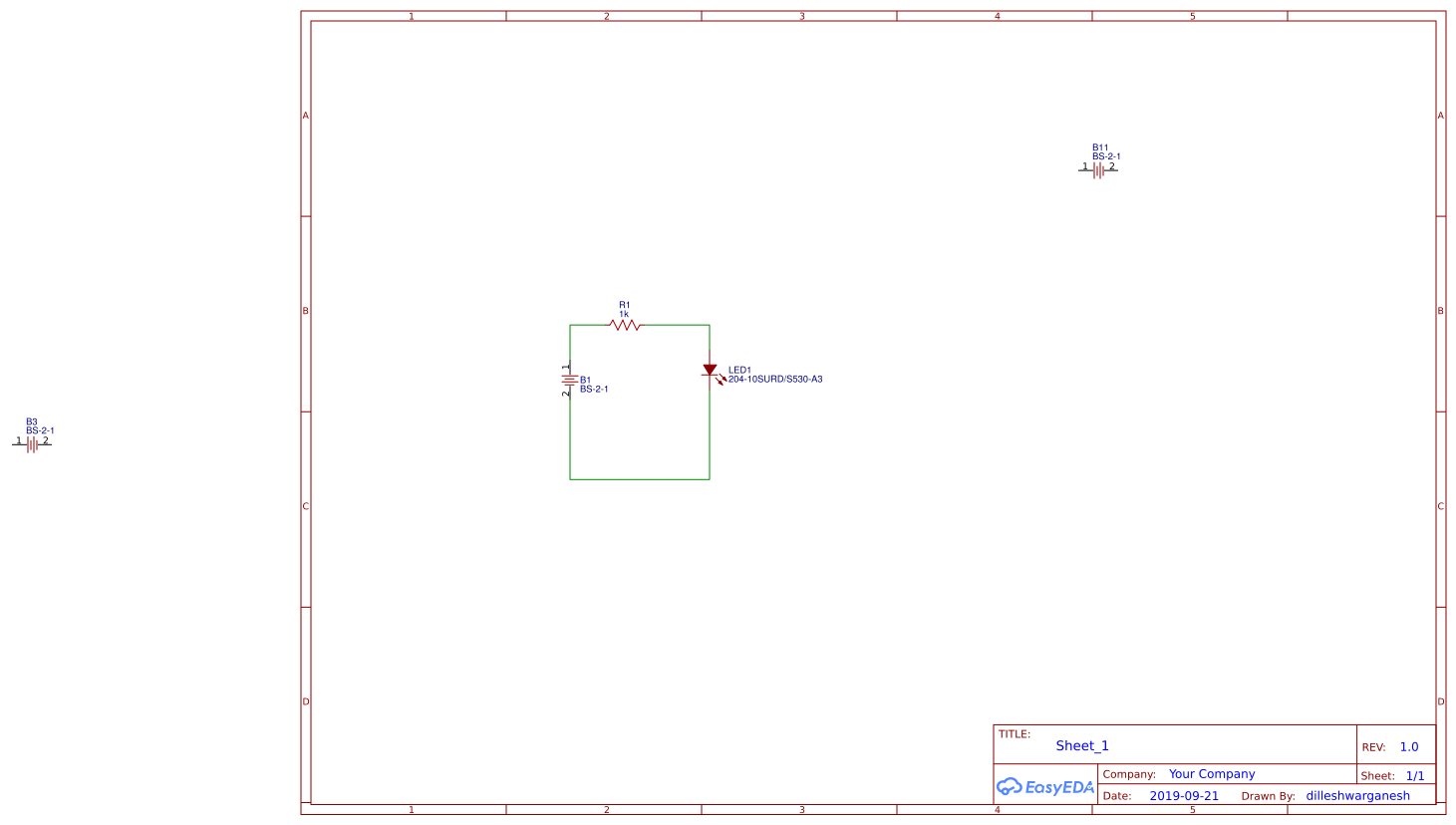Click the EasyEDA cloud logo
This screenshot has width=1456, height=825.
click(1010, 787)
